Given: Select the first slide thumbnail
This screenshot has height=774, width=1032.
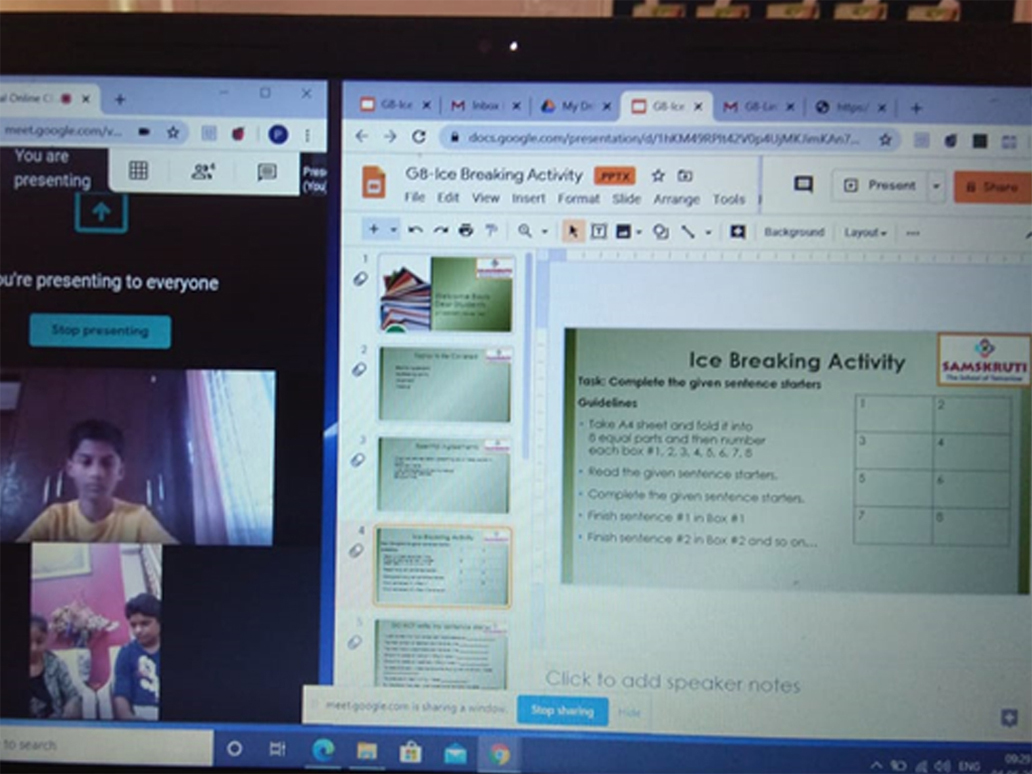Looking at the screenshot, I should [x=446, y=294].
